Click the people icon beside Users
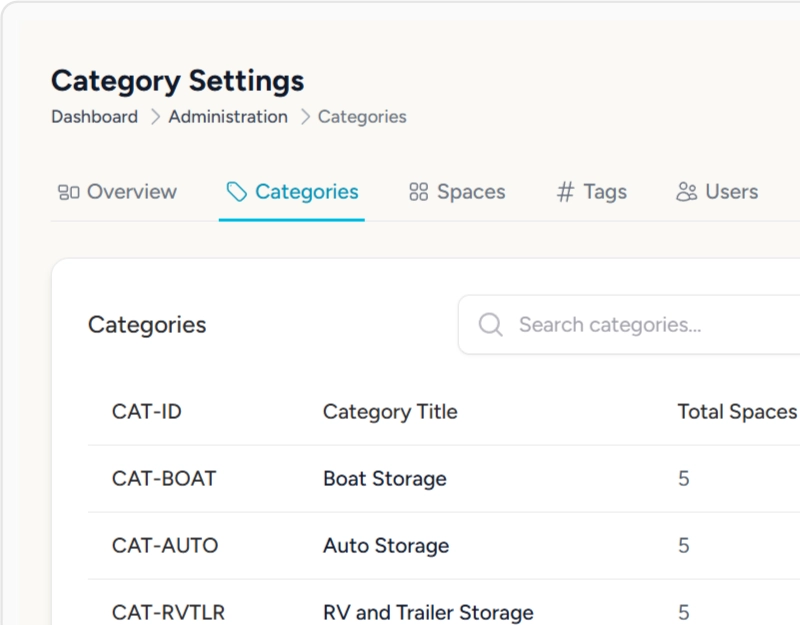800x625 pixels. 686,192
